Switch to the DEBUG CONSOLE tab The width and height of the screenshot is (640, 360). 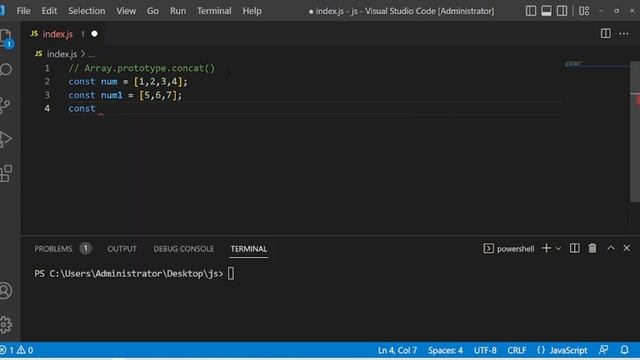[184, 249]
